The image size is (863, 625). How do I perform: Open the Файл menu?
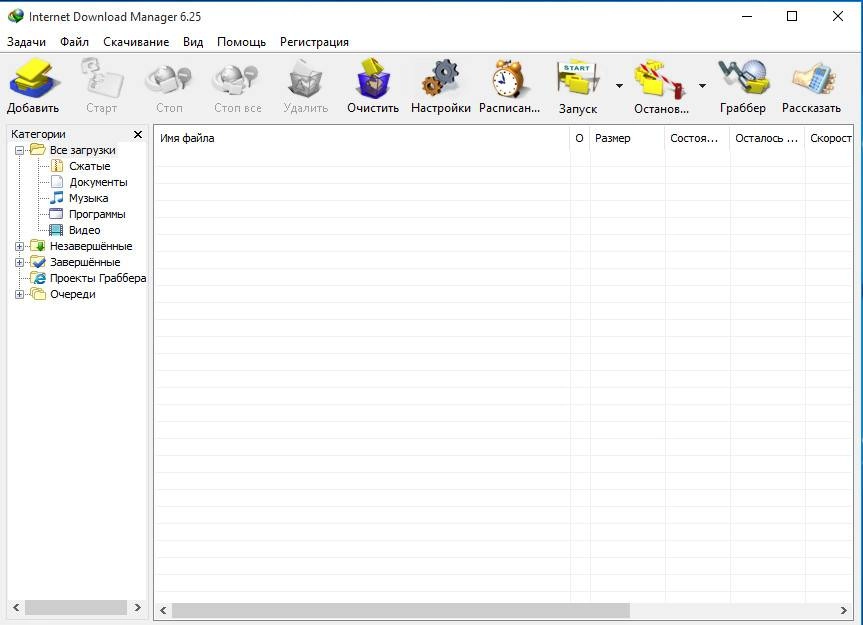74,42
